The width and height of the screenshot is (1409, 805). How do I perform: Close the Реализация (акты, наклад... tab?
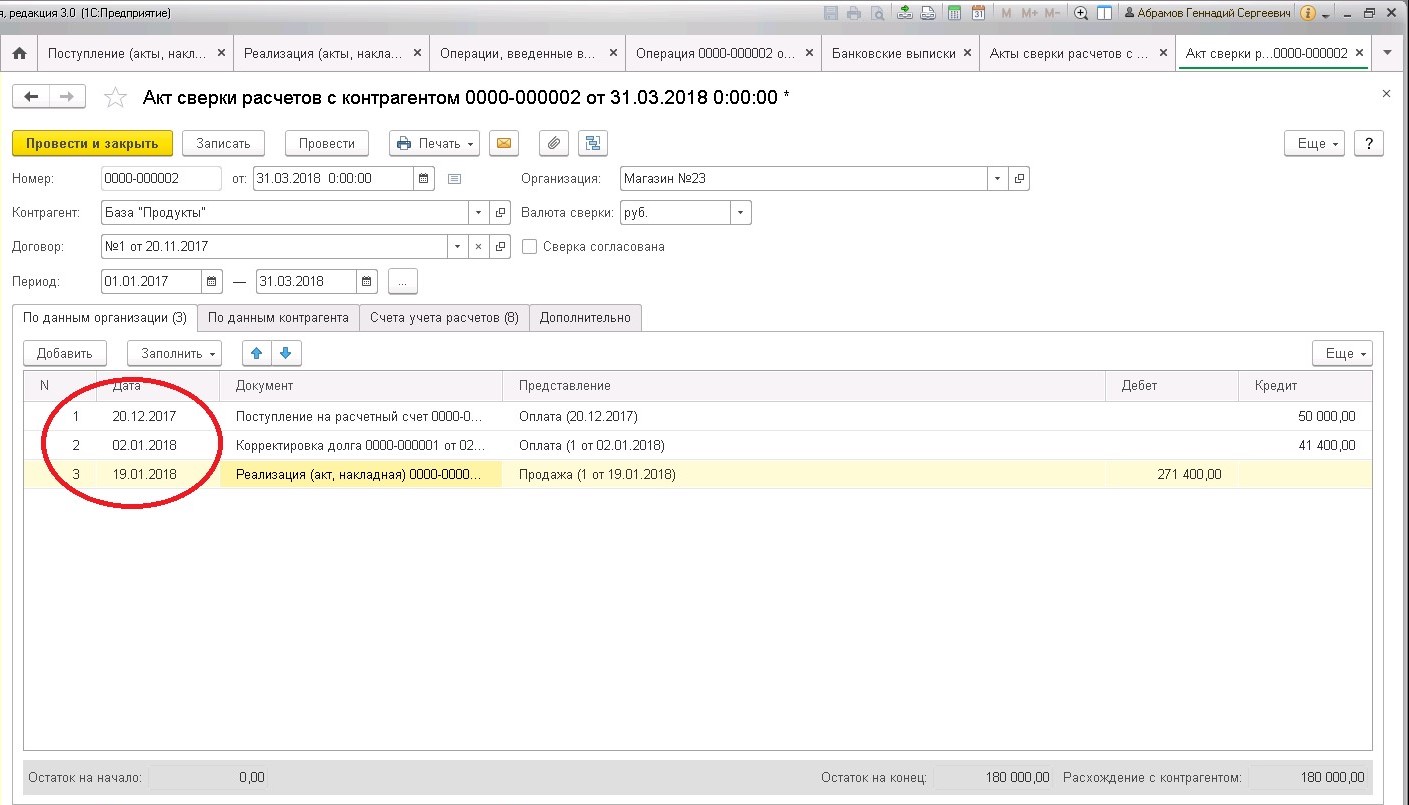[x=417, y=53]
